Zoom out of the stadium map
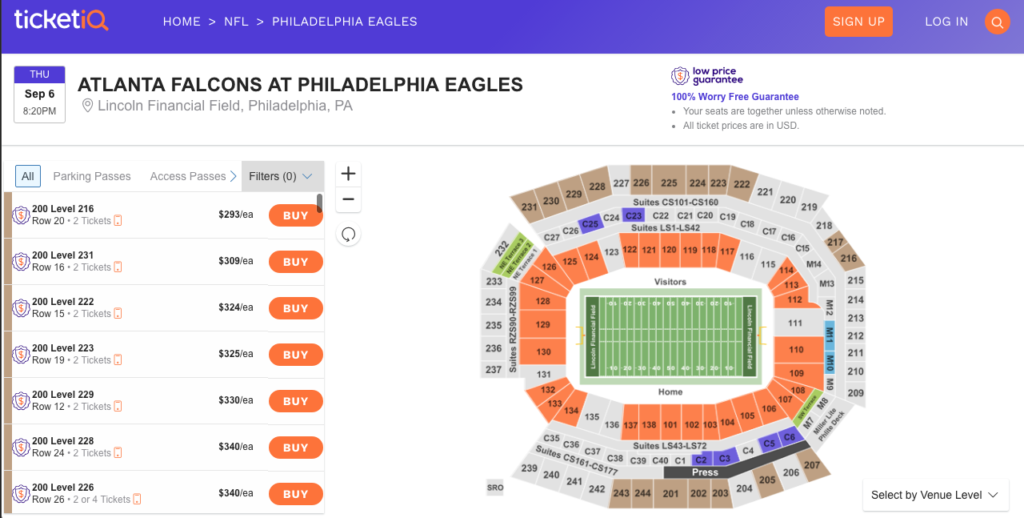 click(x=348, y=199)
